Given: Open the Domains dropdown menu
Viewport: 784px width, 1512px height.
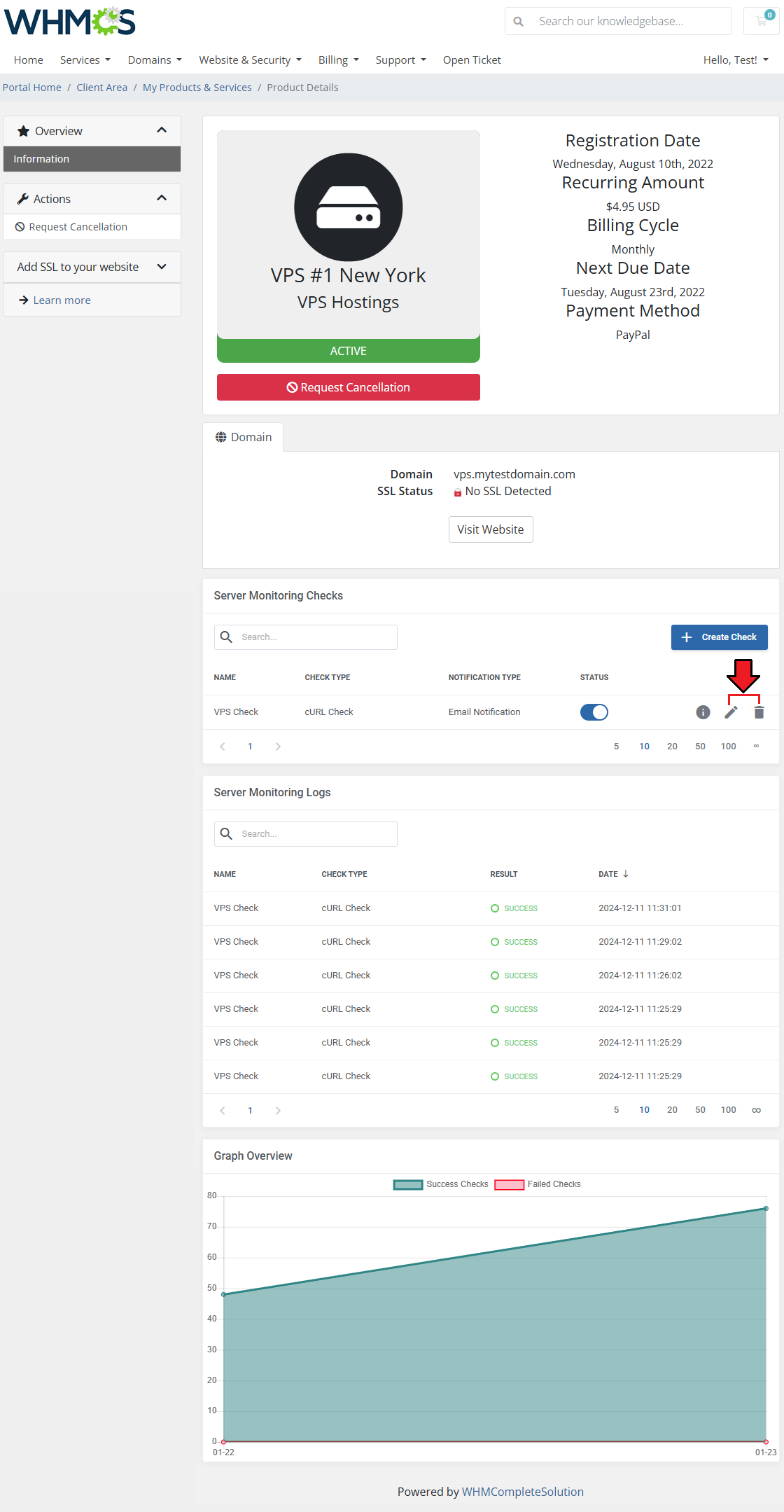Looking at the screenshot, I should pos(155,60).
